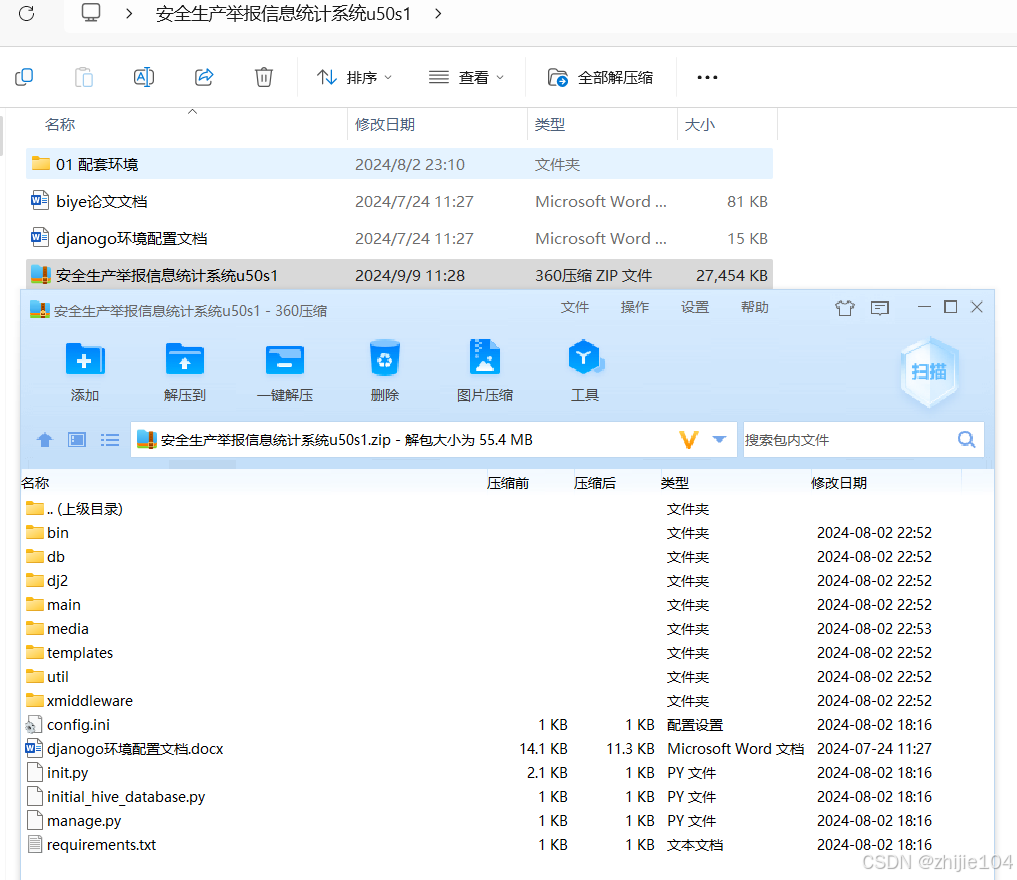Click the 解压到 (Extract to) icon
The image size is (1017, 880).
click(x=185, y=359)
